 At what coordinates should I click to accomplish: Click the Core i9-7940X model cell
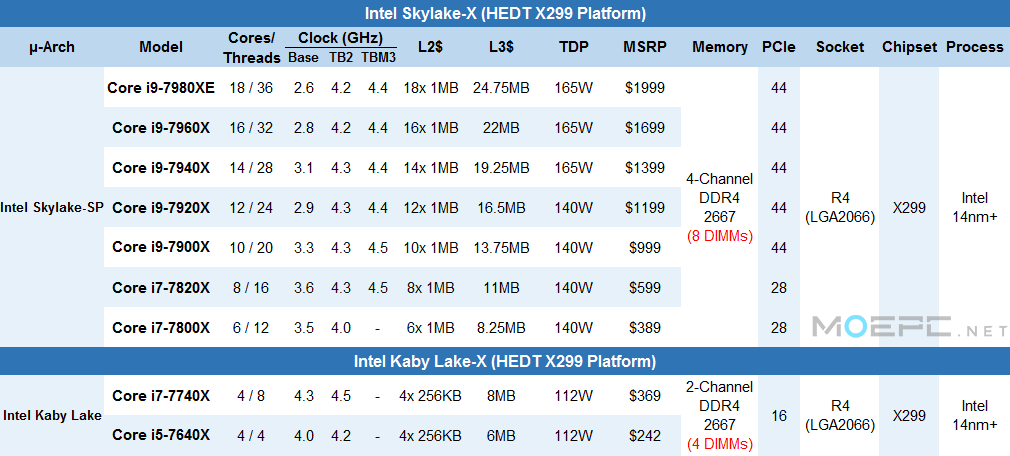click(x=161, y=167)
